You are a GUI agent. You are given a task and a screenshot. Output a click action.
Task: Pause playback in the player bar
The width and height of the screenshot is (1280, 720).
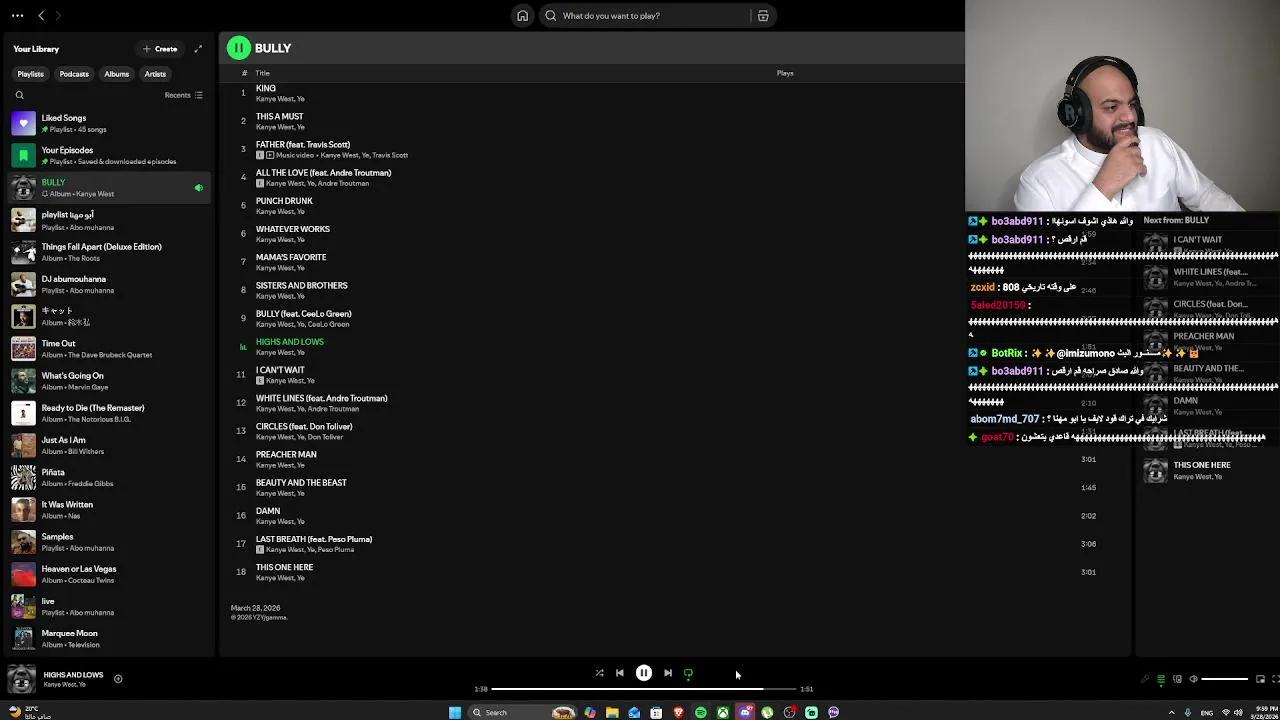[644, 673]
